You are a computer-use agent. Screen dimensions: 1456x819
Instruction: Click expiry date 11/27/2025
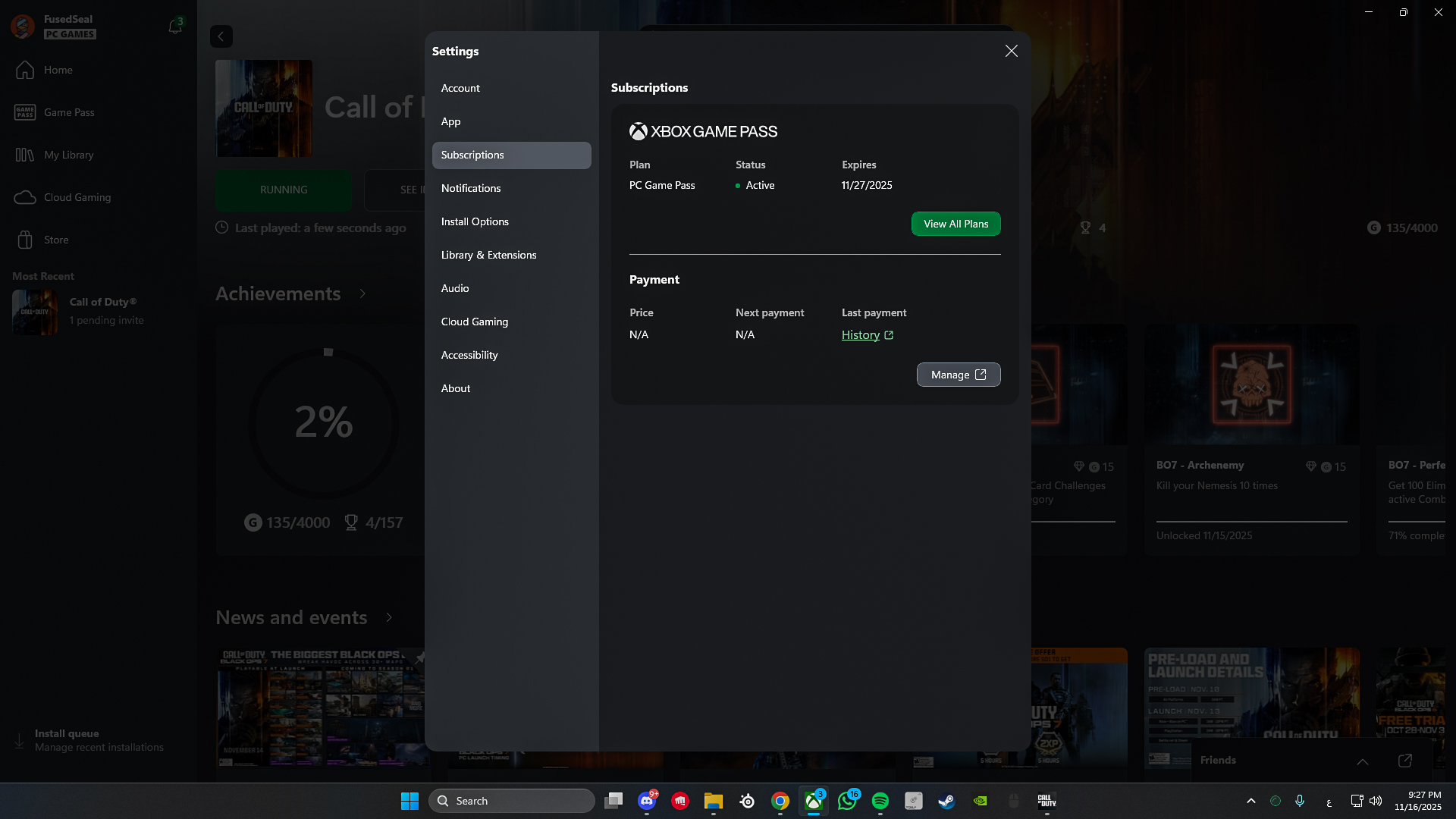(867, 185)
